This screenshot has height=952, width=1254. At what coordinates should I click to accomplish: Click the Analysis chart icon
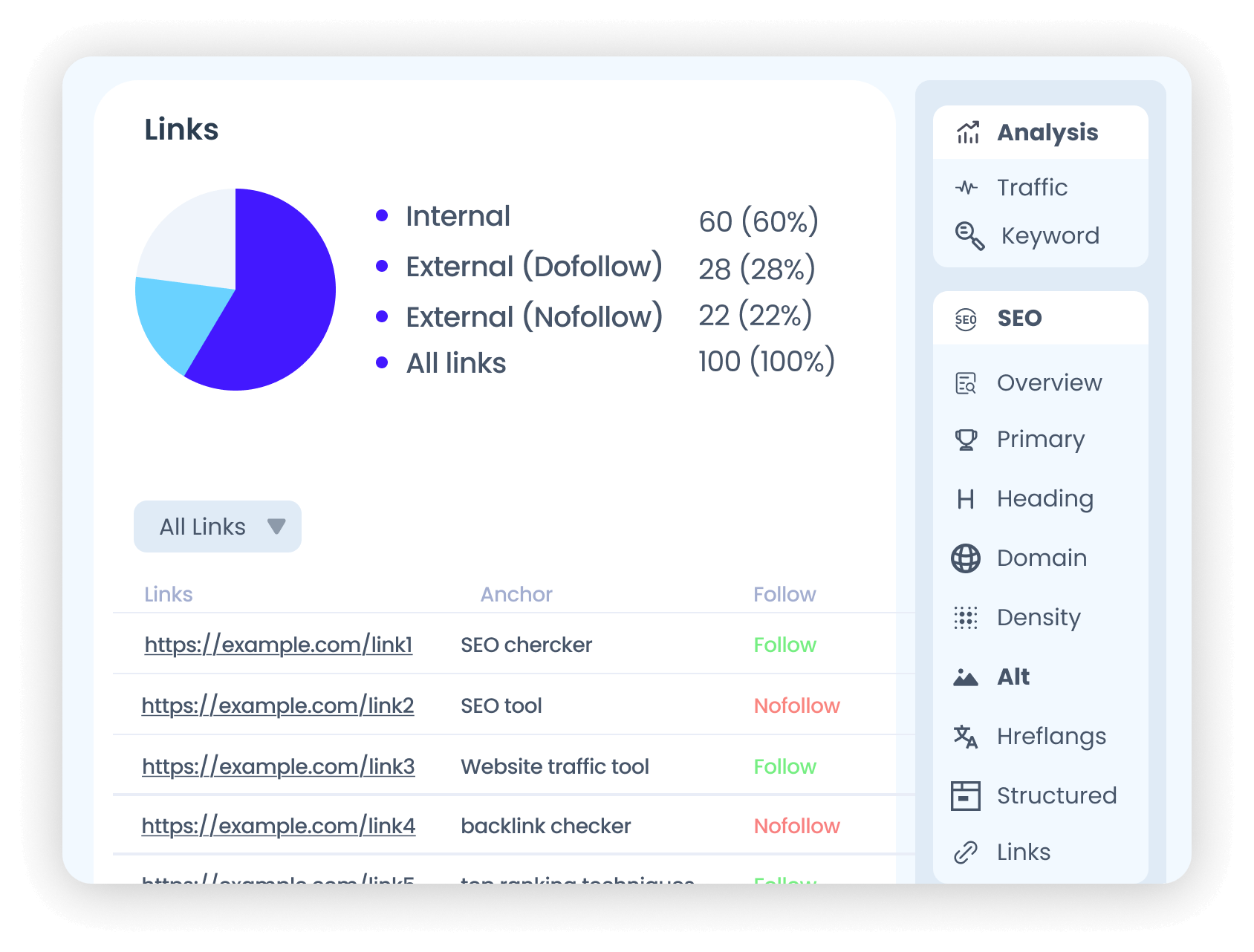pos(967,133)
